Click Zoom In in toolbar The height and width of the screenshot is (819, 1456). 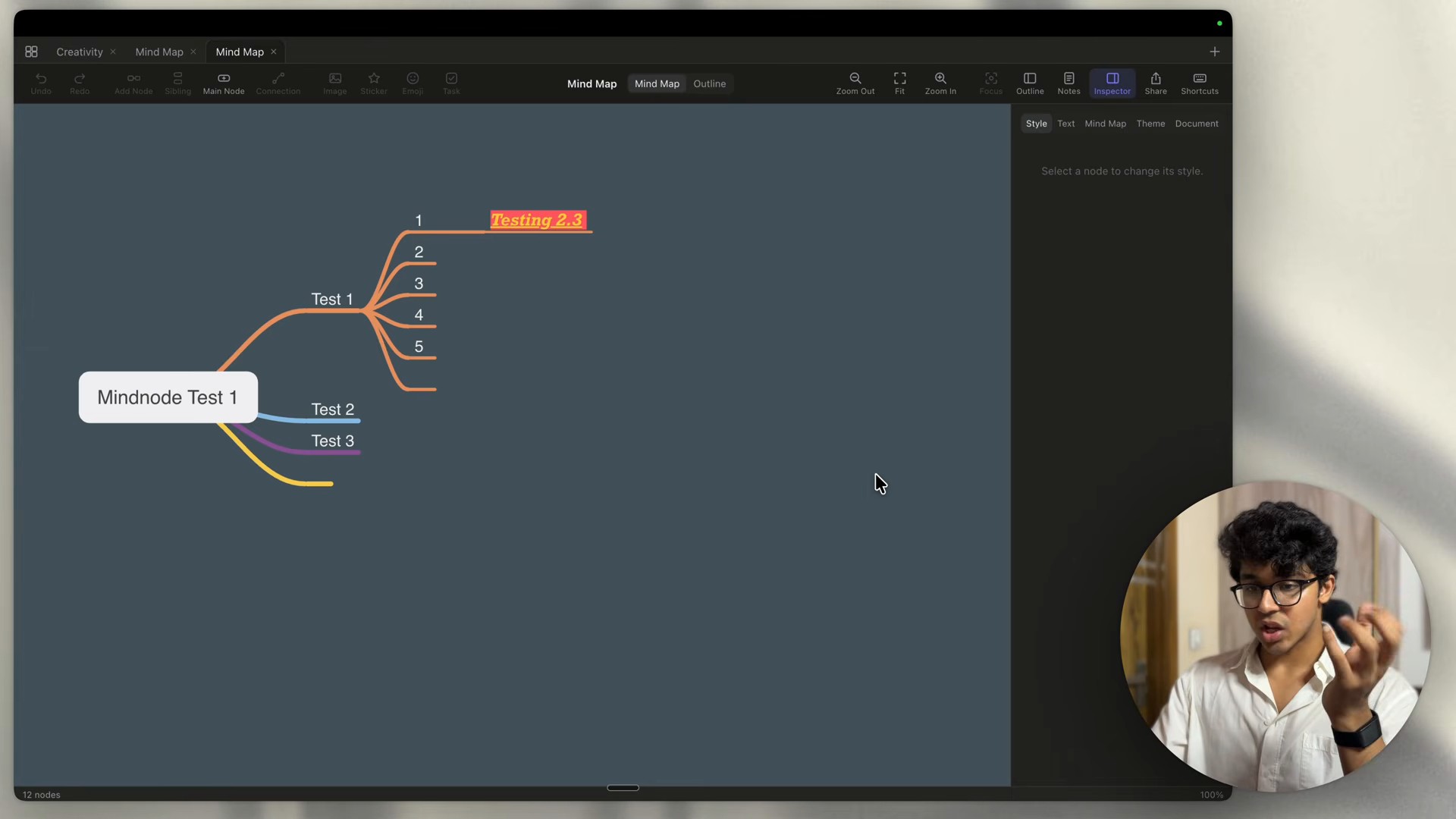(940, 83)
